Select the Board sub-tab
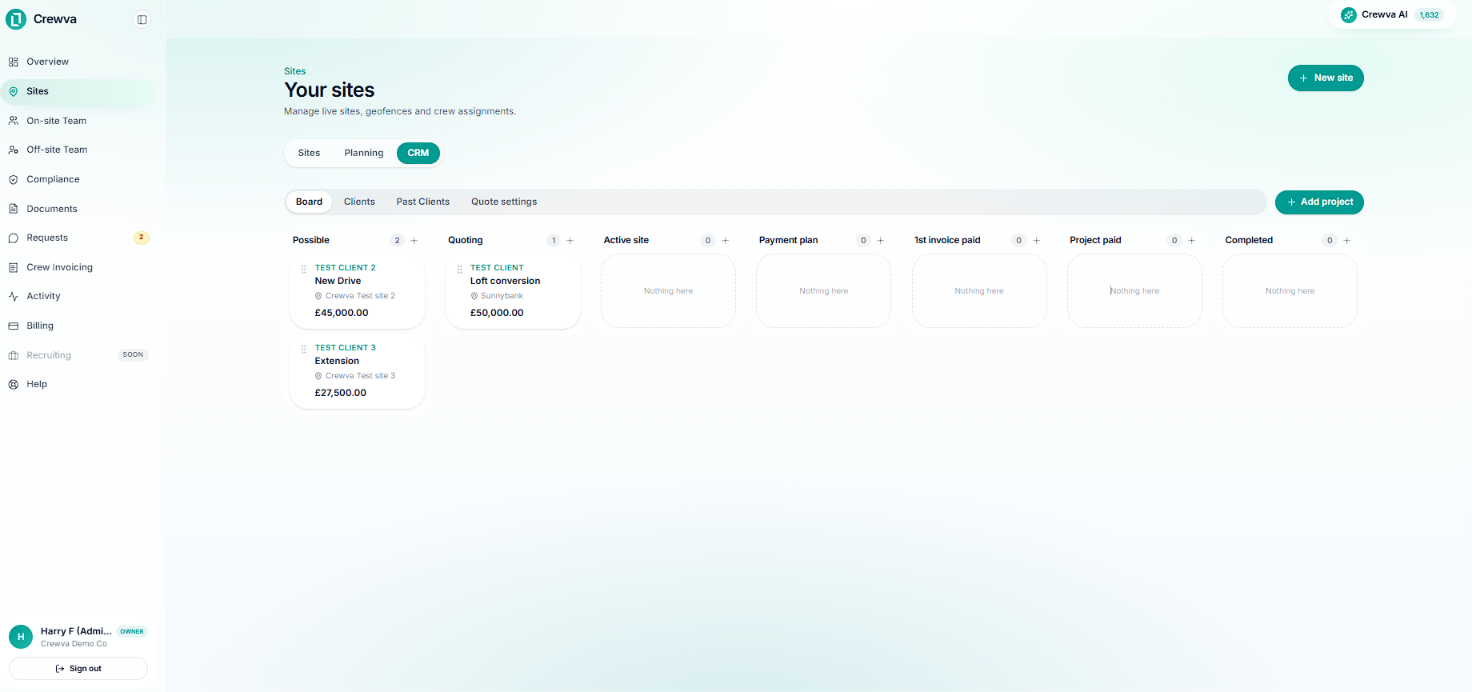The height and width of the screenshot is (692, 1472). tap(309, 202)
